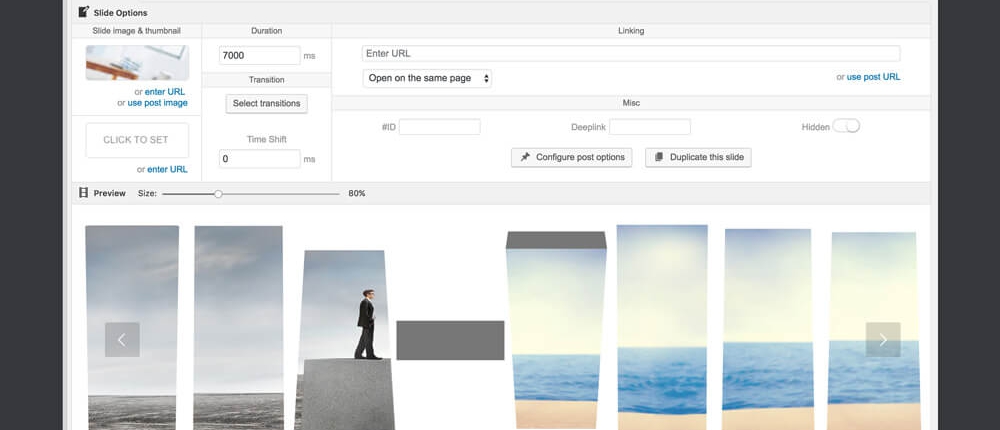Click the Select transitions button
This screenshot has width=1000, height=430.
[266, 103]
